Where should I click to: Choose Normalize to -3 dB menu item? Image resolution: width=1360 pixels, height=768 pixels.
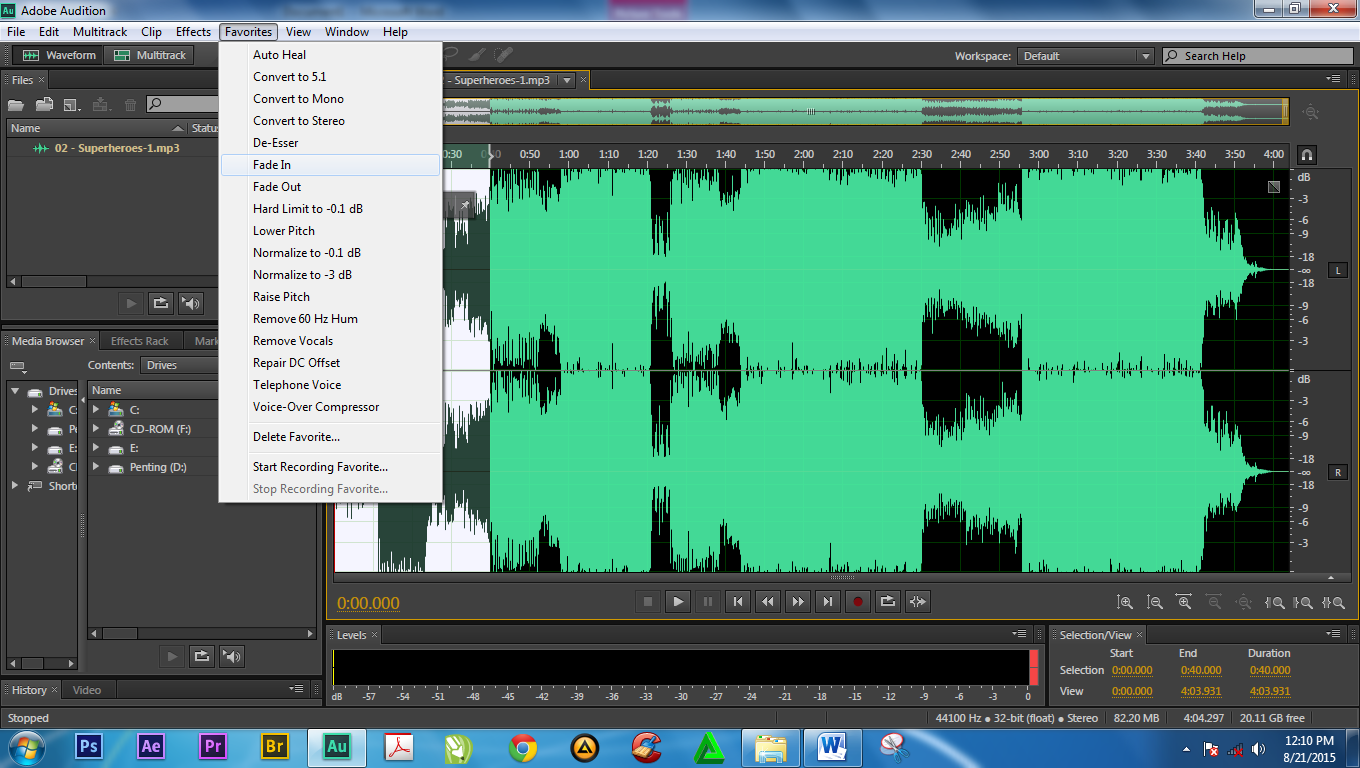click(x=330, y=275)
